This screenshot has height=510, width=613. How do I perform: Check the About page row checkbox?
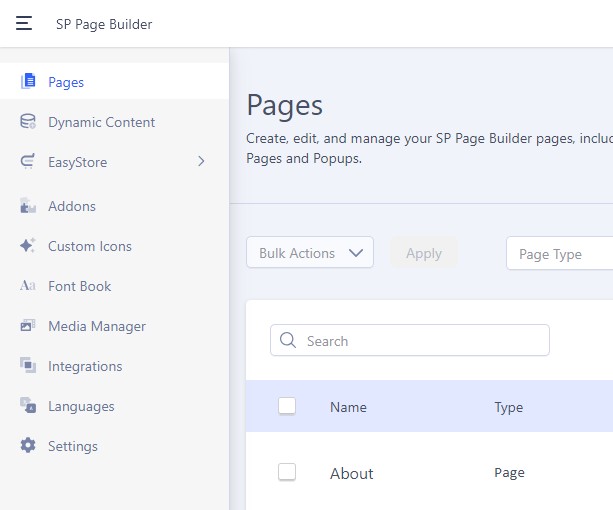pos(287,472)
